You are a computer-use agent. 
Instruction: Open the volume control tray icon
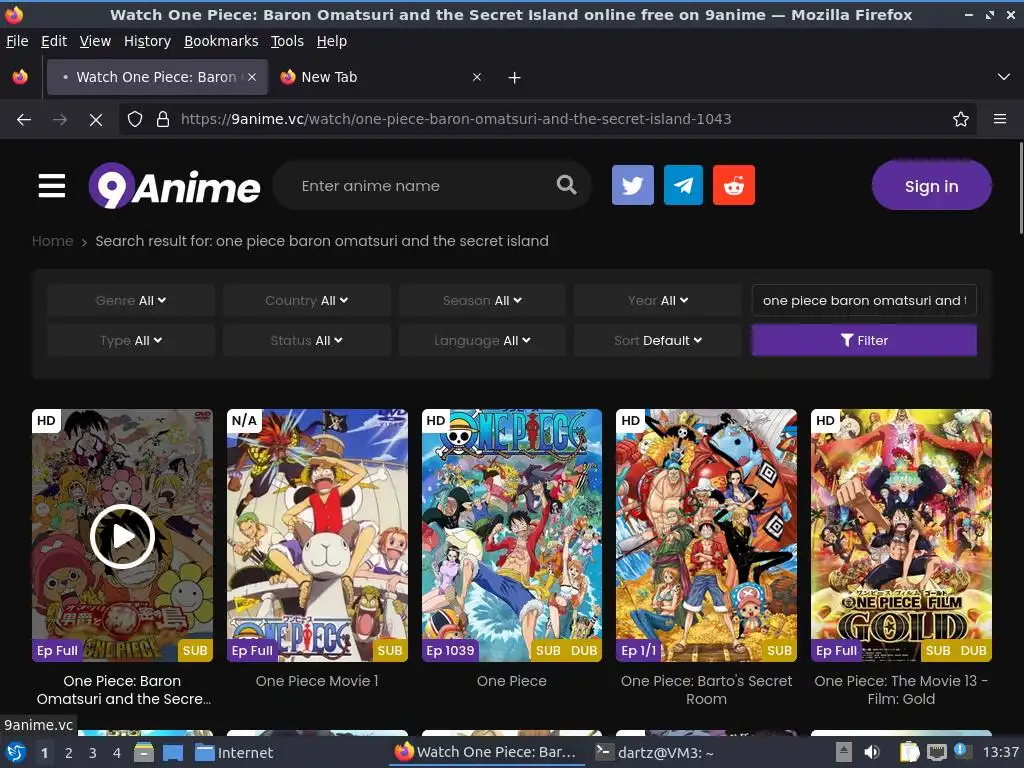[872, 752]
